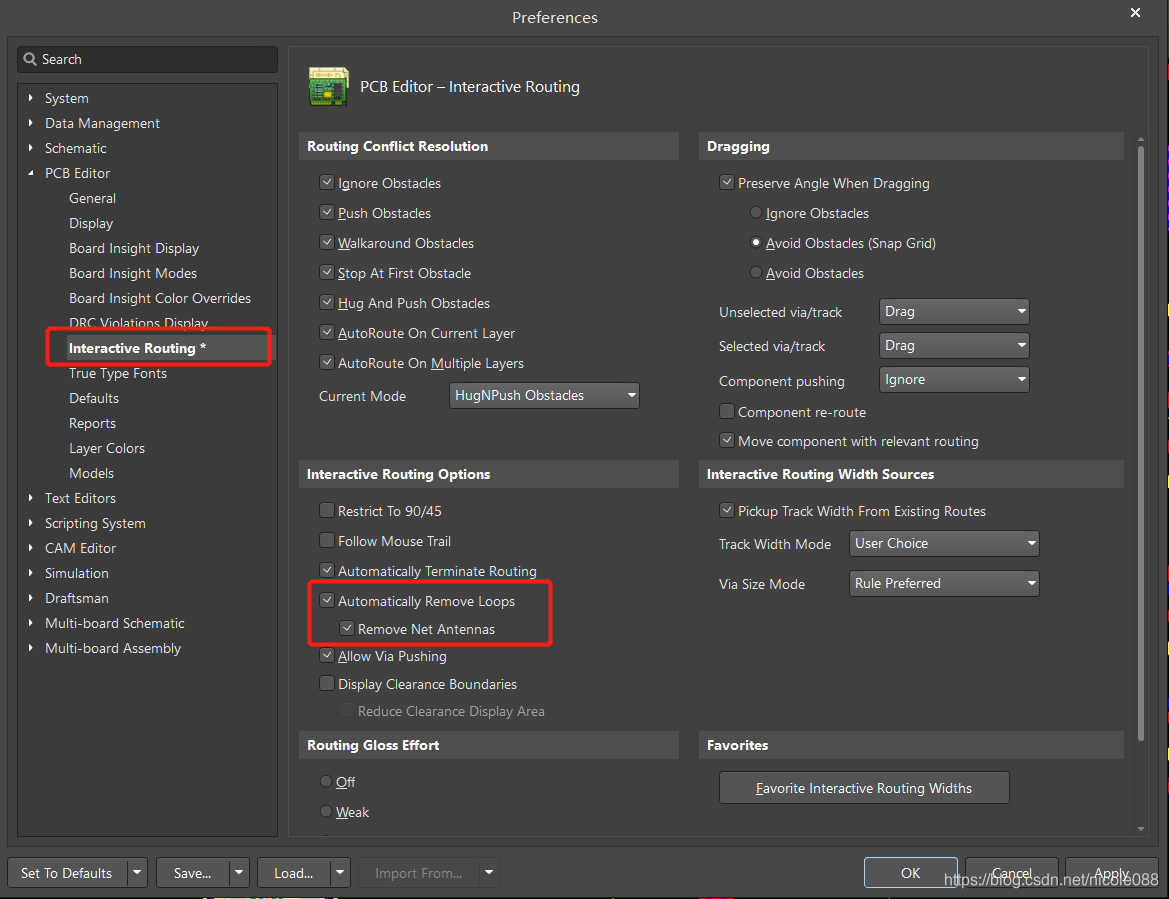Open the Board Insight Display page
Image resolution: width=1169 pixels, height=899 pixels.
(134, 248)
